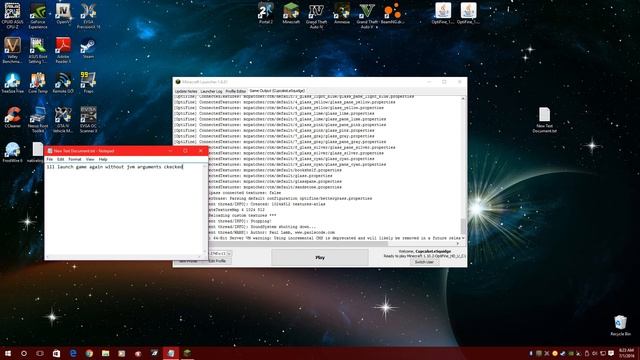Launch Microsoft Edge from the taskbar

[x=73, y=353]
